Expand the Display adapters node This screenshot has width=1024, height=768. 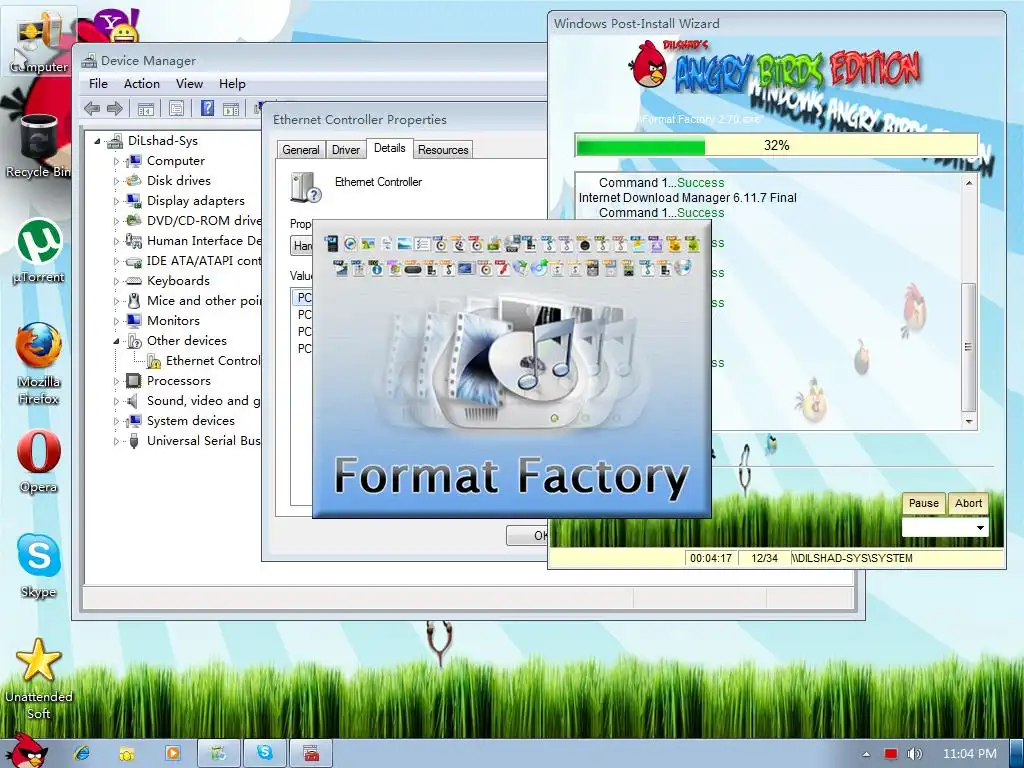point(117,201)
